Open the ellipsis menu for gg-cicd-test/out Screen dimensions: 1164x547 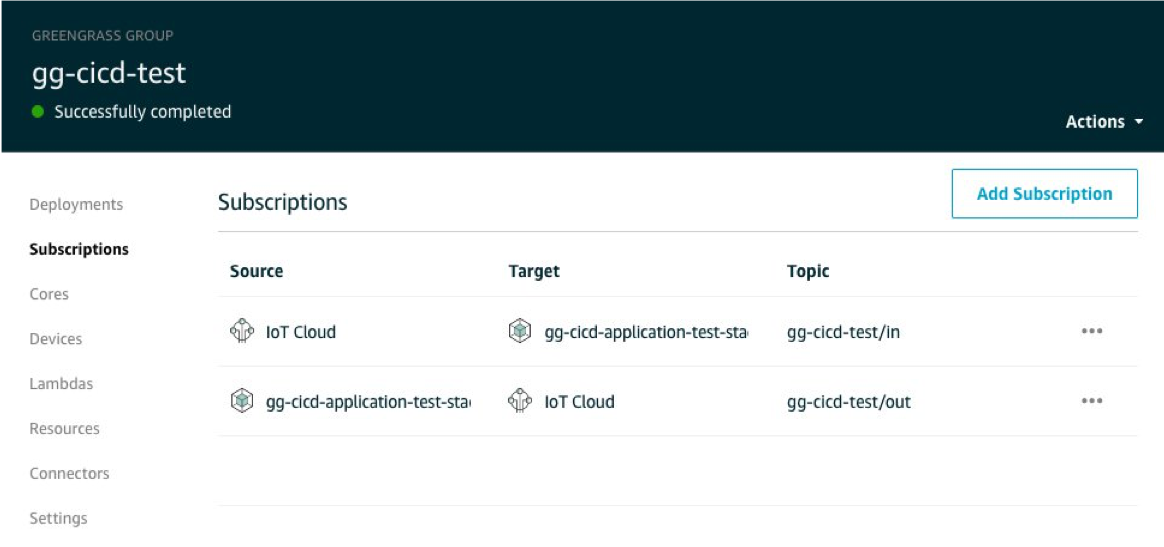[1091, 401]
